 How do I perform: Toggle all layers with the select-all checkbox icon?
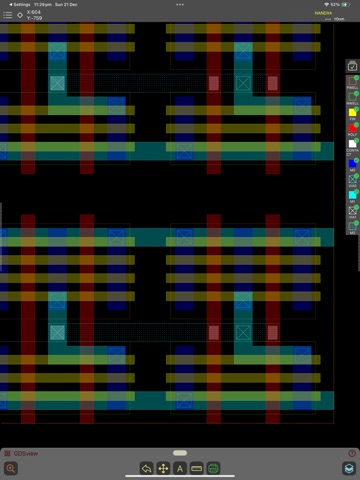coord(352,66)
